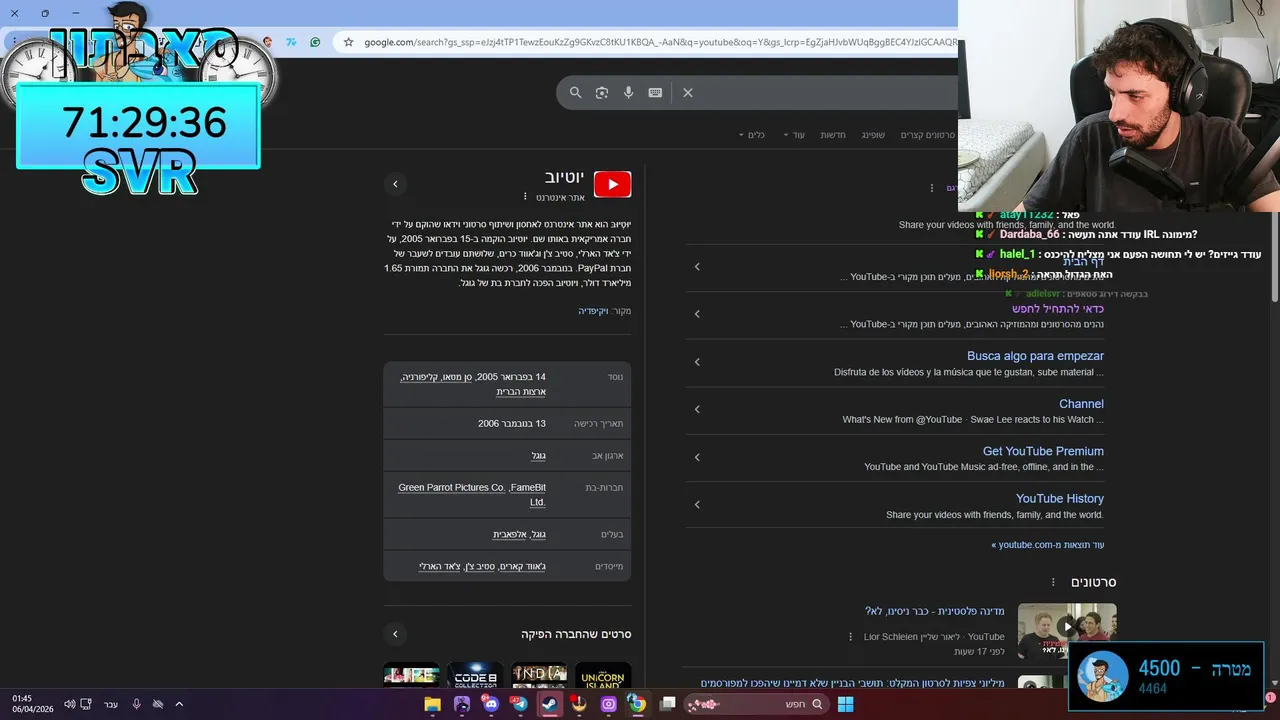Click the translate extension icon in toolbar
1280x720 pixels.
[291, 42]
